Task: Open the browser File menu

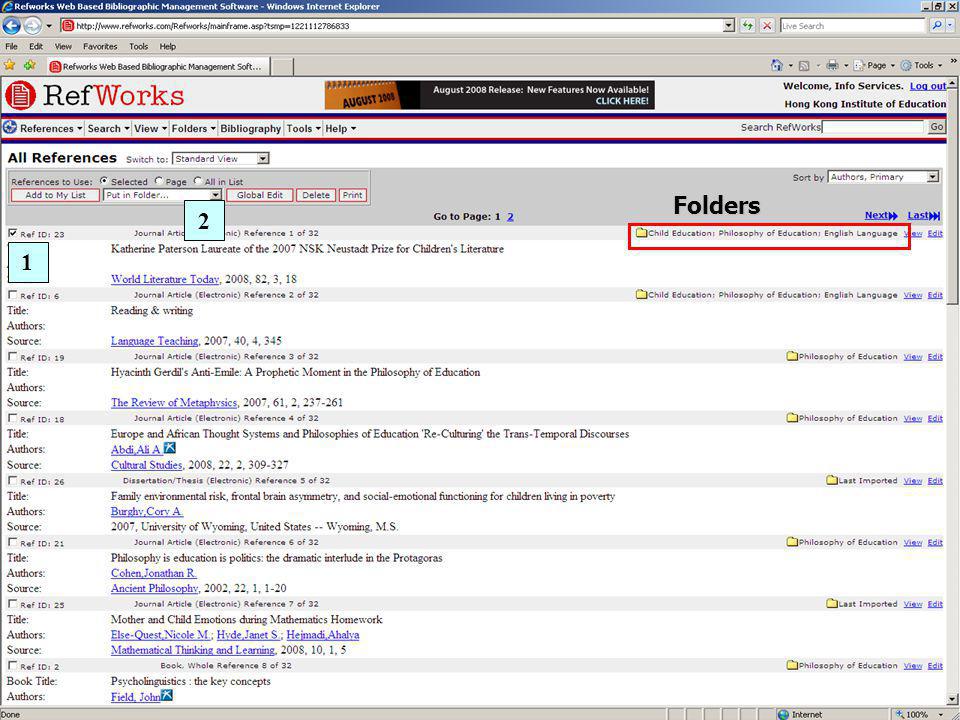Action: [x=11, y=46]
